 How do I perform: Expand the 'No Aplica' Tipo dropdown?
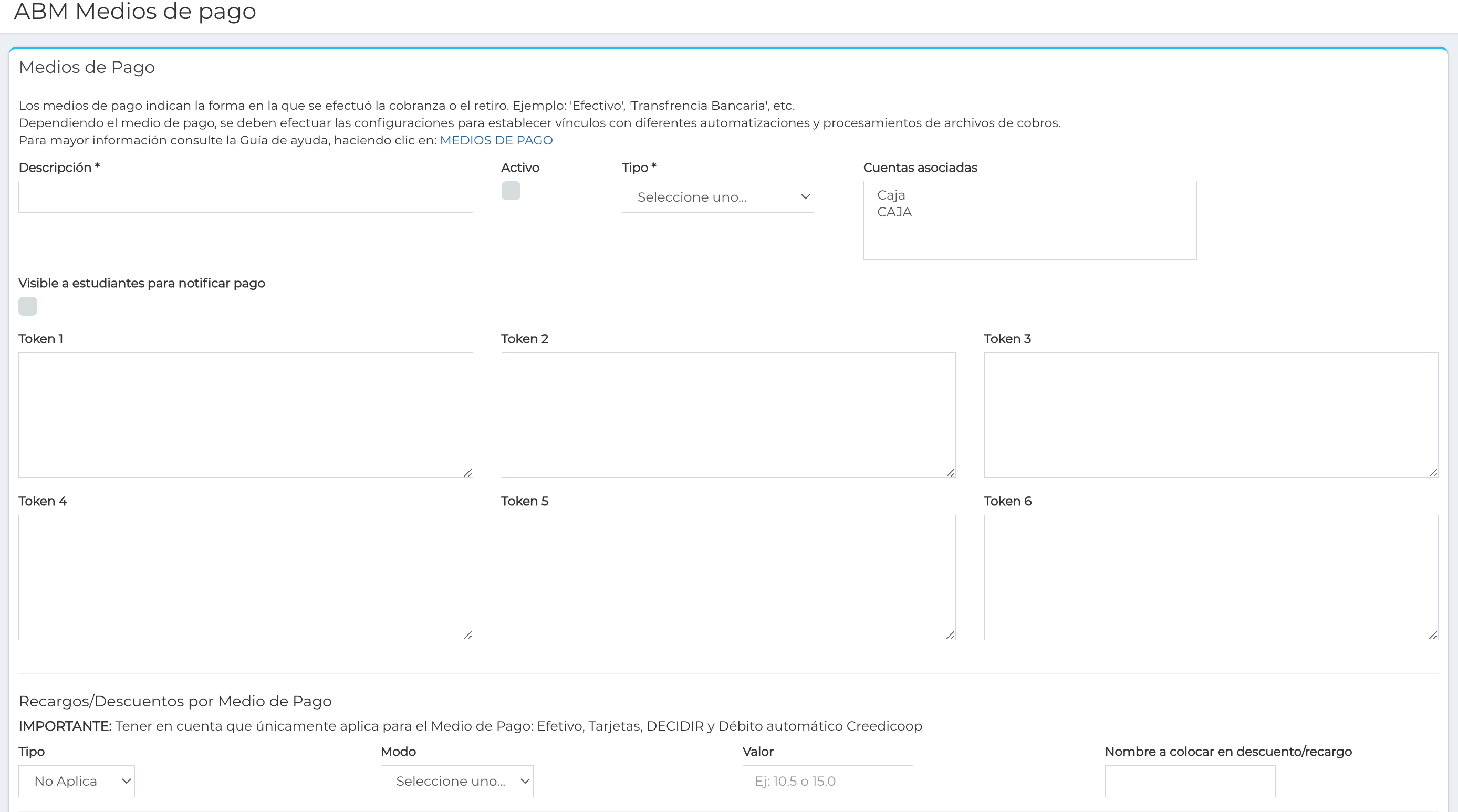[x=76, y=781]
